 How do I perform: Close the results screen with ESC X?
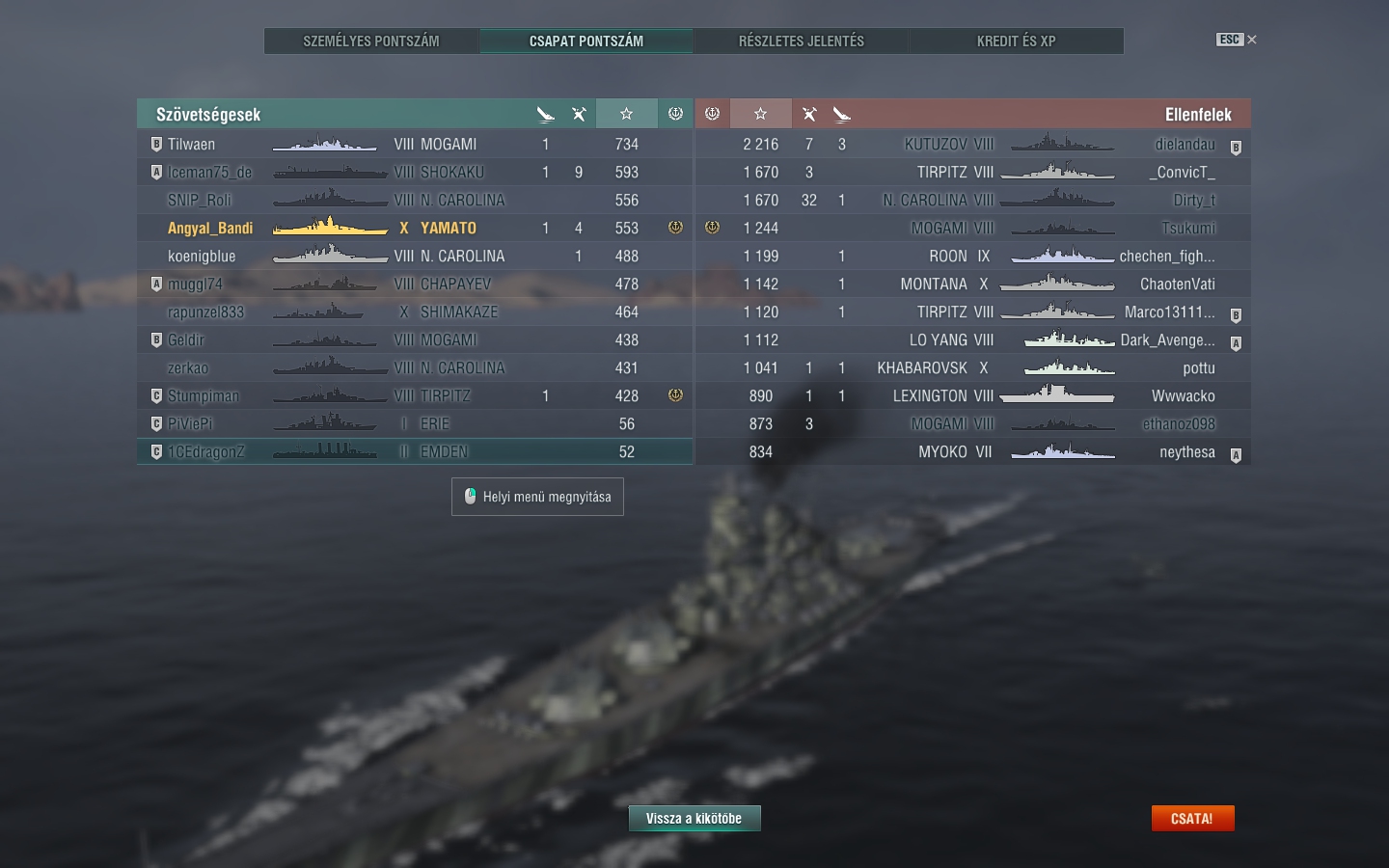(x=1237, y=40)
